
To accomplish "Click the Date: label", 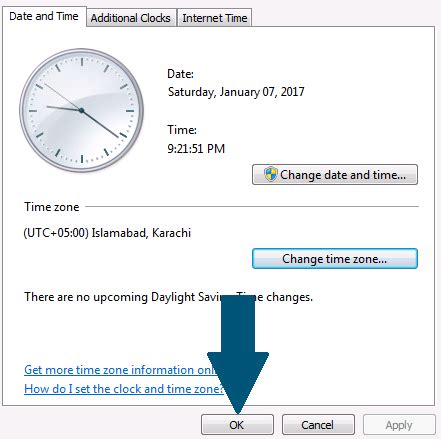I will [x=180, y=74].
